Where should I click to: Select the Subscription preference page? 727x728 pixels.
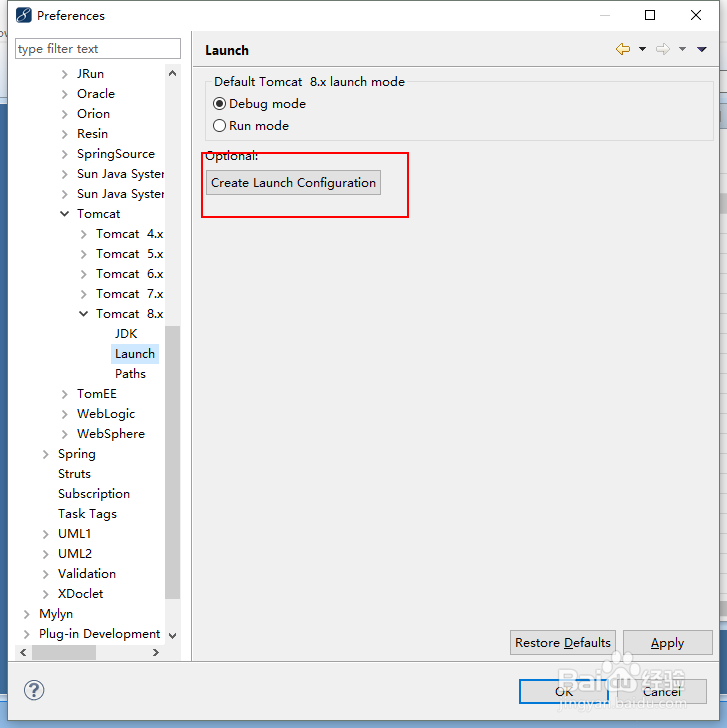click(94, 494)
